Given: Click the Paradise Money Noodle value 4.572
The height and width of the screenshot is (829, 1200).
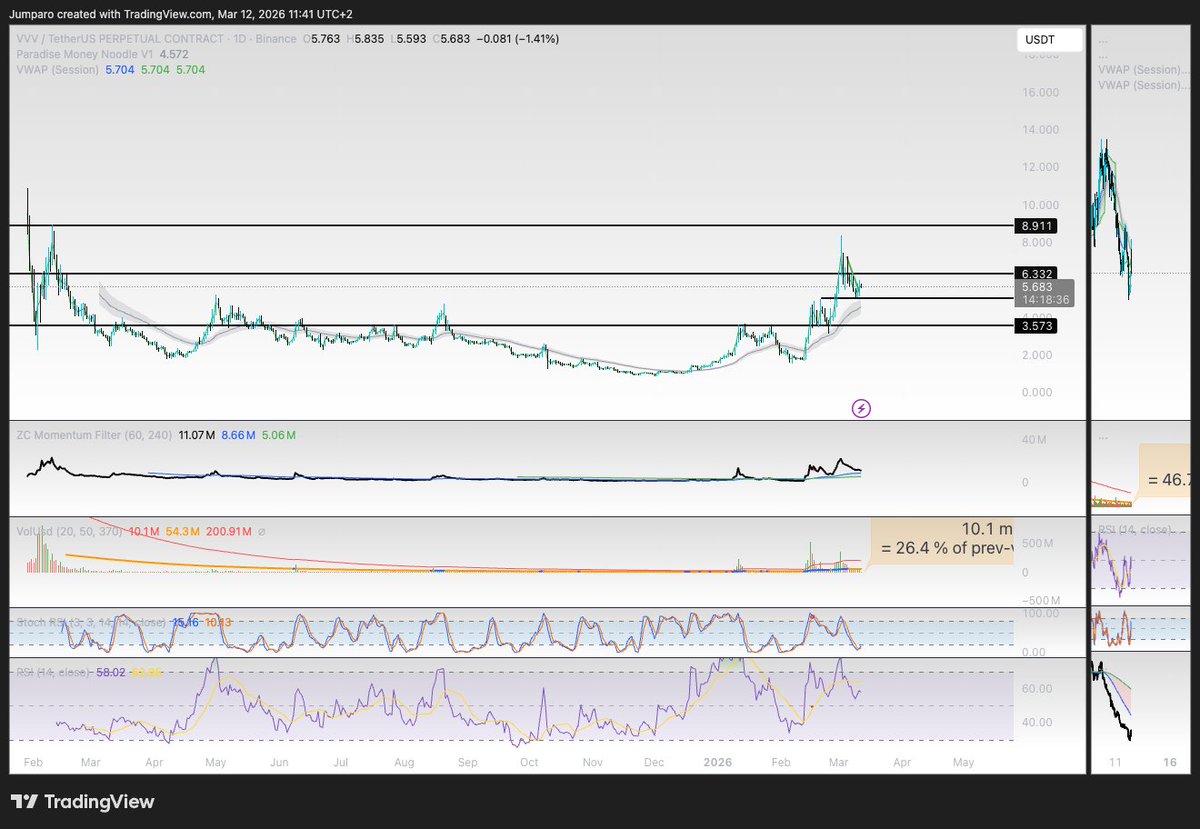Looking at the screenshot, I should click(176, 54).
